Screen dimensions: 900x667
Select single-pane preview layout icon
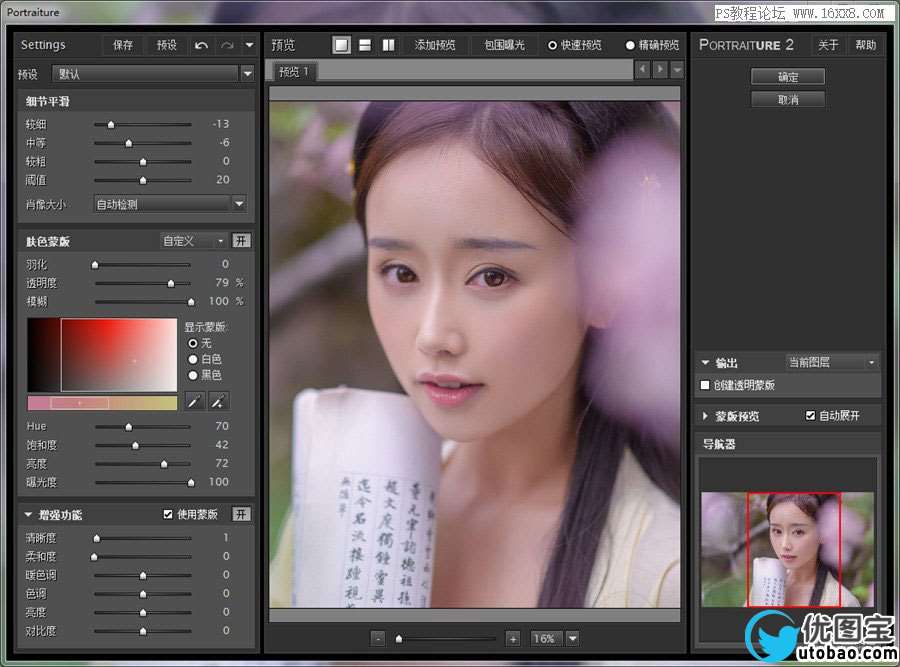click(342, 45)
